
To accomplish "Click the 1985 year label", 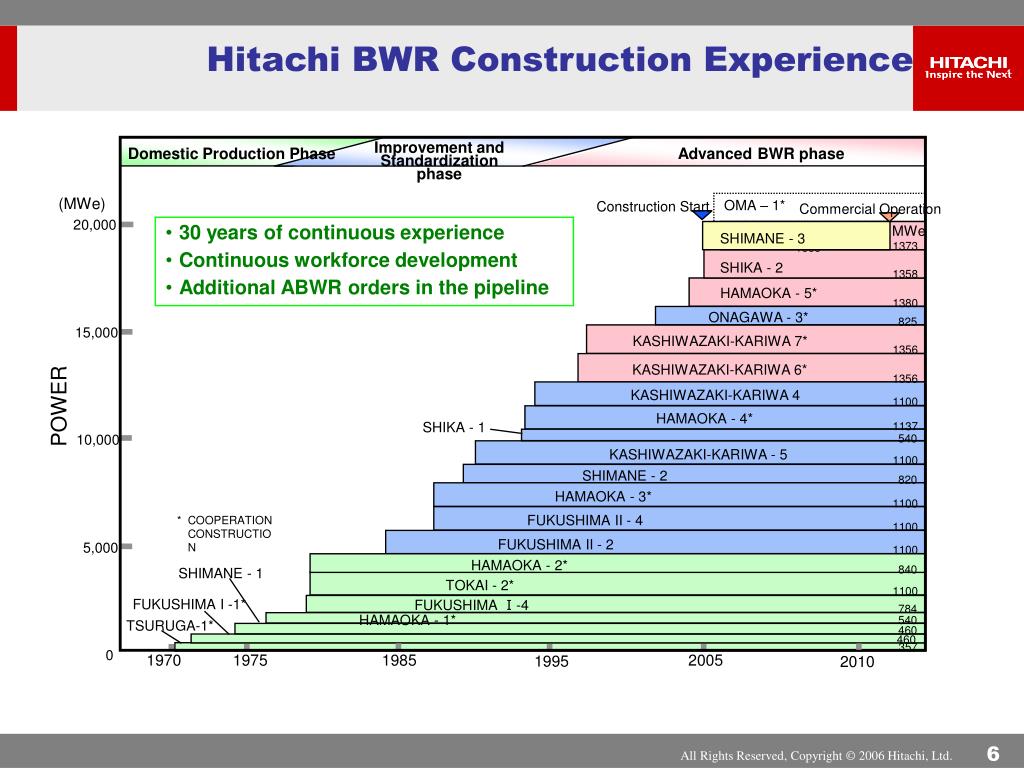I will 399,660.
